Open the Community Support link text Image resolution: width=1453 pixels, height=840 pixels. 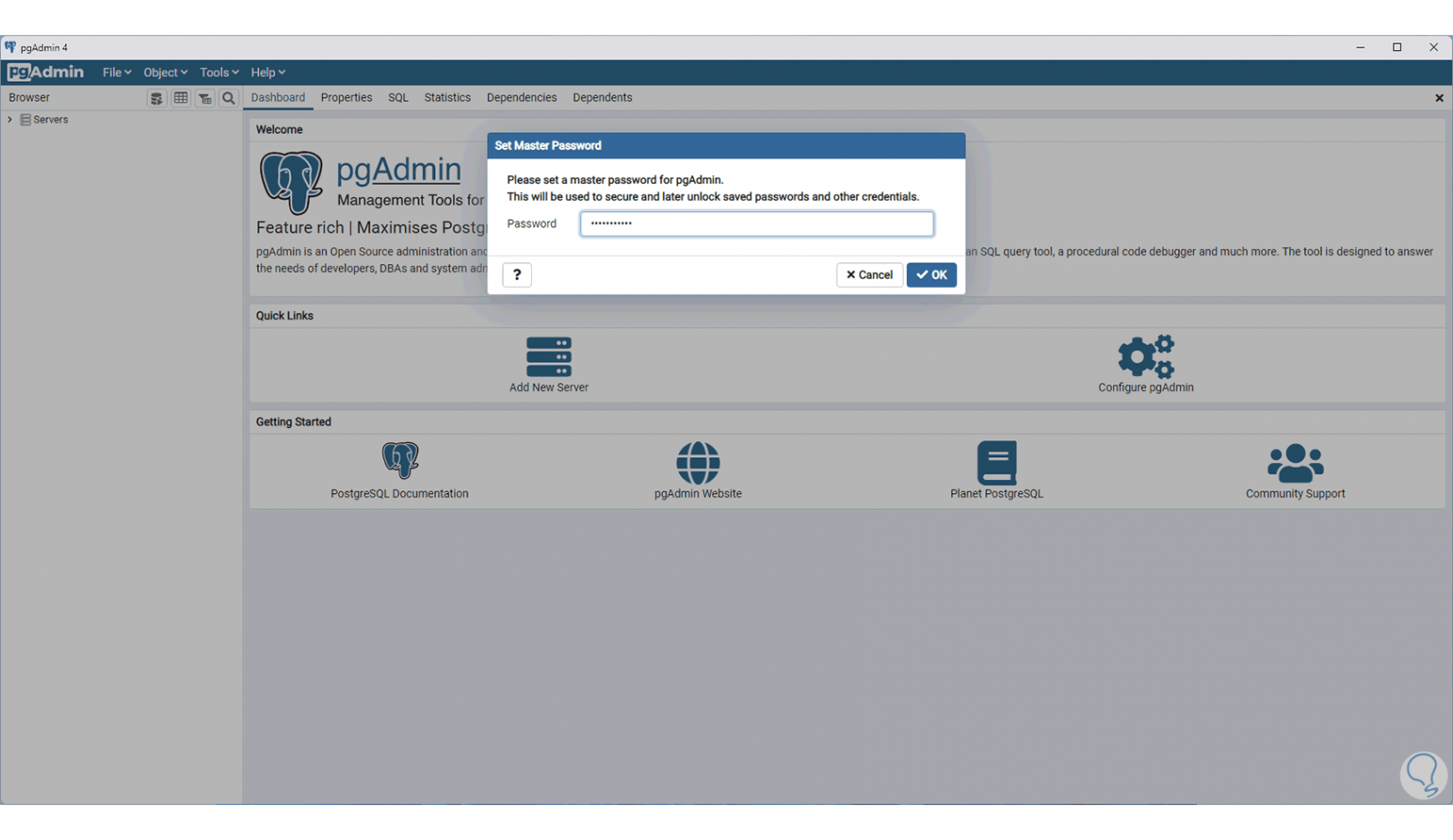pos(1295,494)
